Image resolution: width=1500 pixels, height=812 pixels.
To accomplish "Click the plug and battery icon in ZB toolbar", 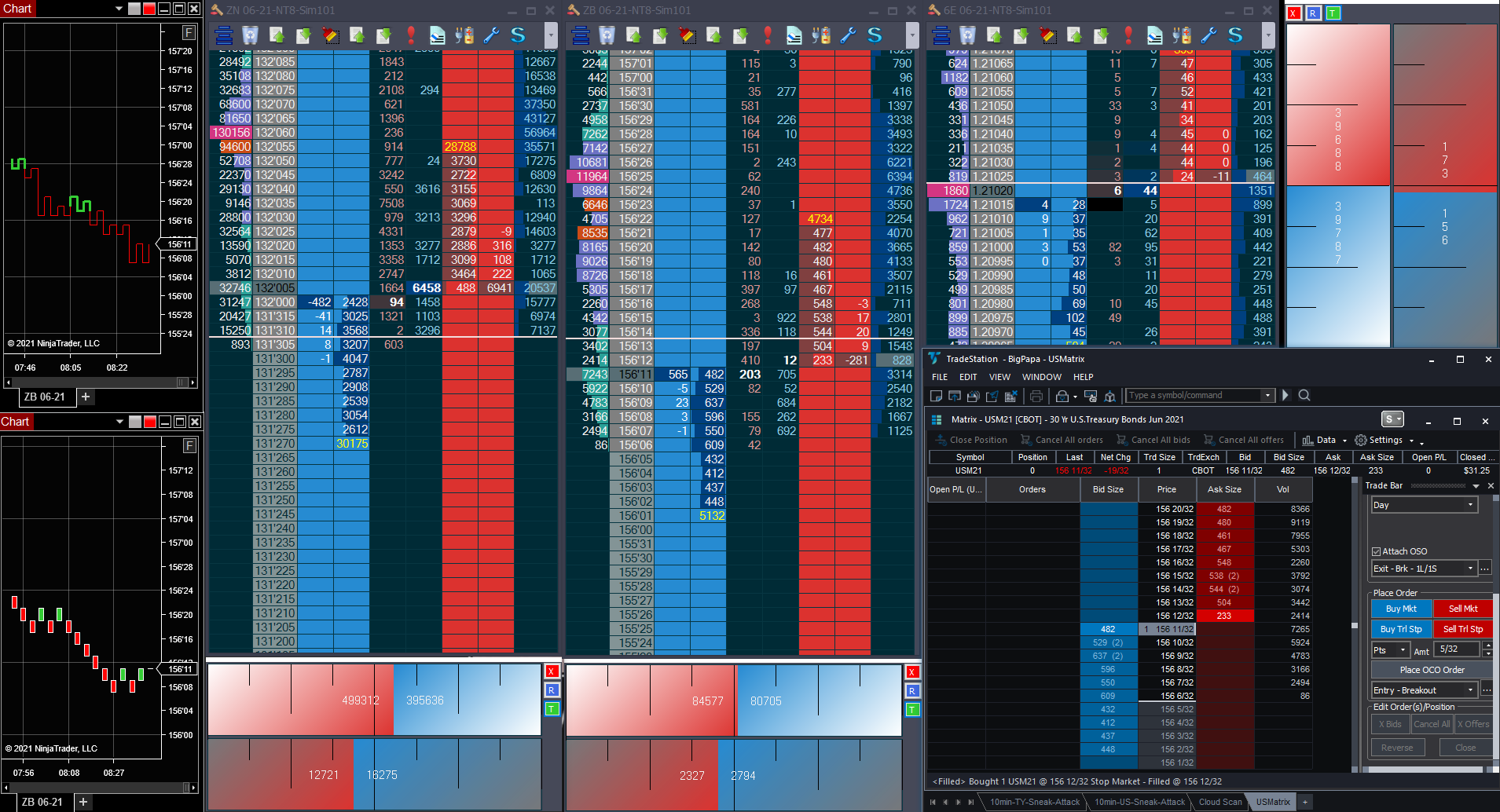I will (x=821, y=35).
